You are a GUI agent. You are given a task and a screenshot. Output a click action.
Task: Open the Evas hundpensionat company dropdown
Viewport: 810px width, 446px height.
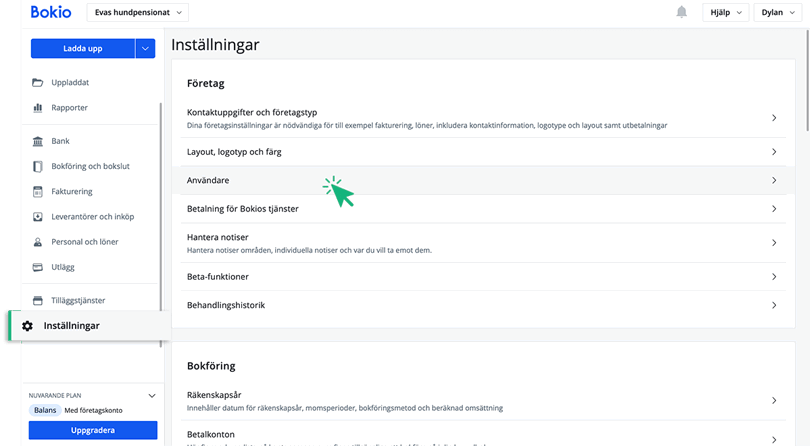pos(137,12)
